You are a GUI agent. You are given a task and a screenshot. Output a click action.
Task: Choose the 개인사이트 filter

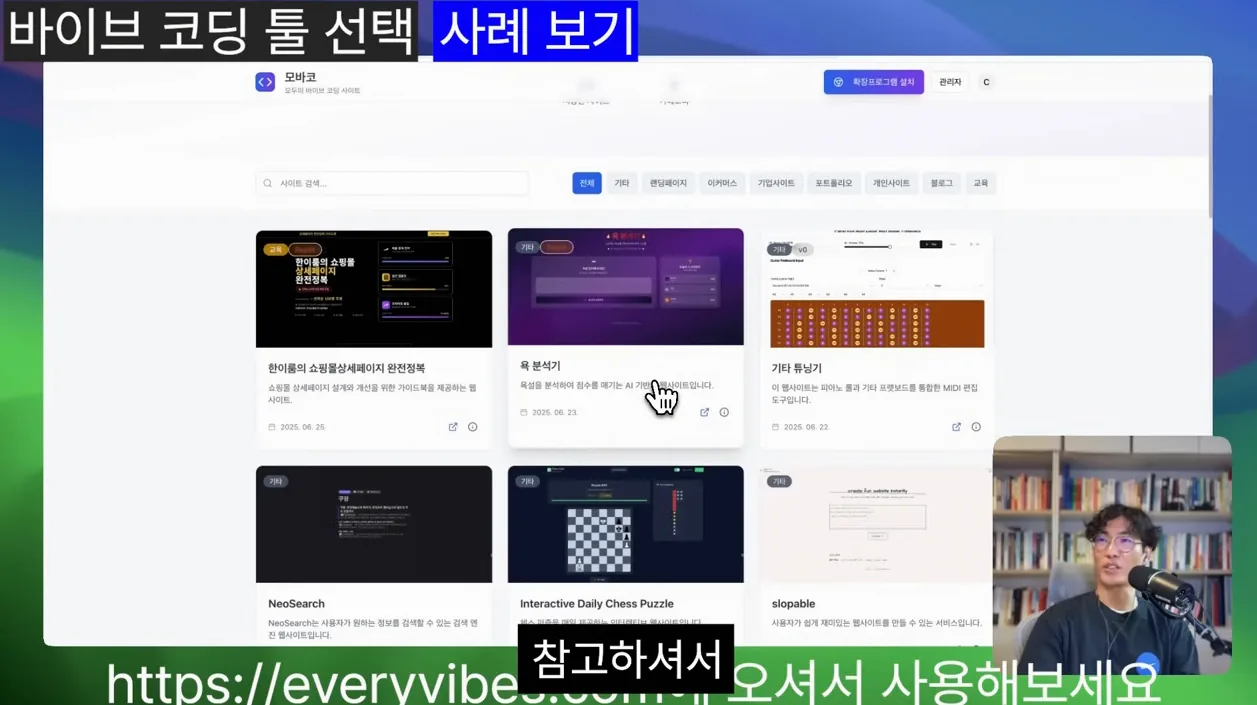[891, 183]
